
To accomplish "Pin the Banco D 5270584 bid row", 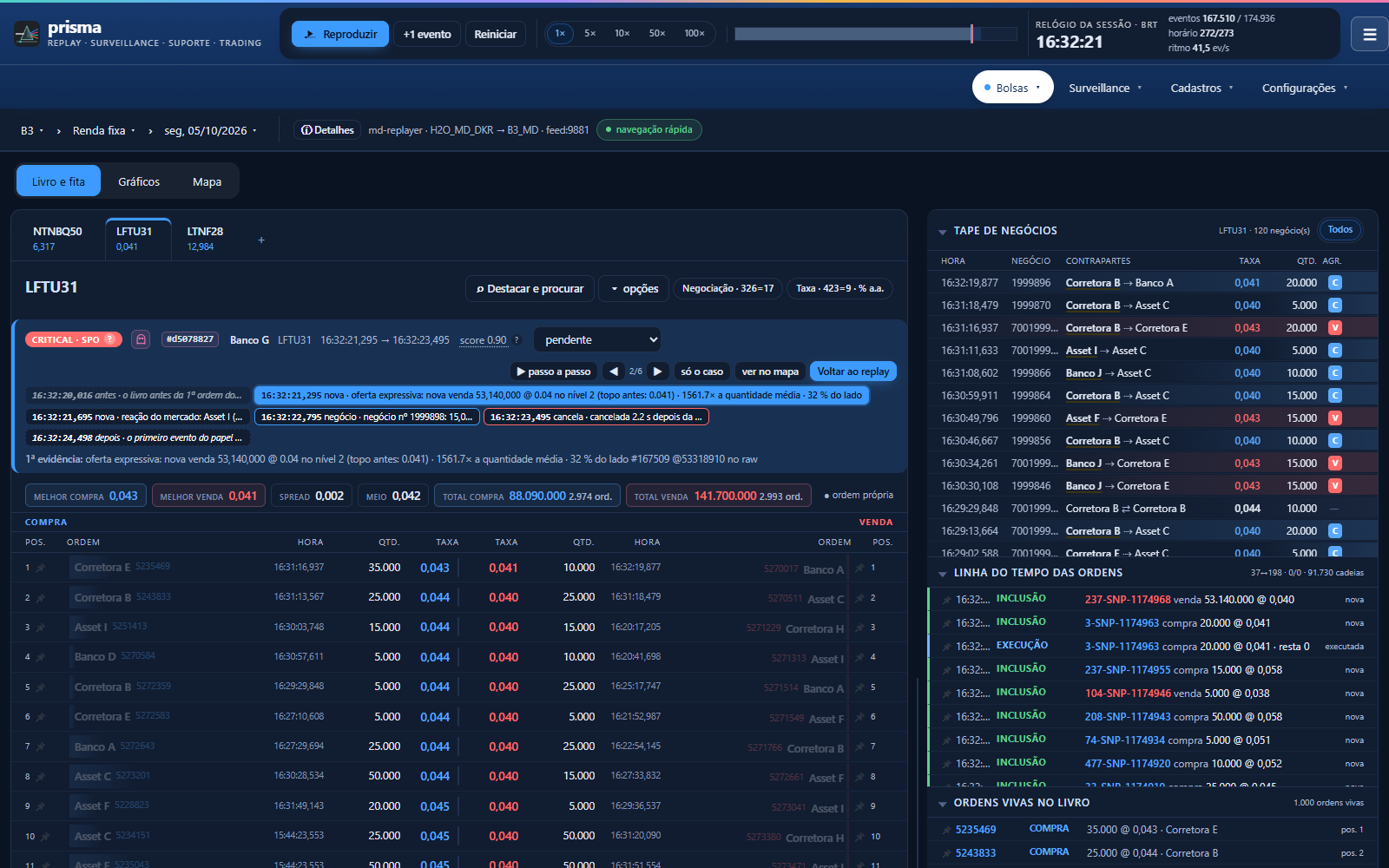I will tap(40, 657).
